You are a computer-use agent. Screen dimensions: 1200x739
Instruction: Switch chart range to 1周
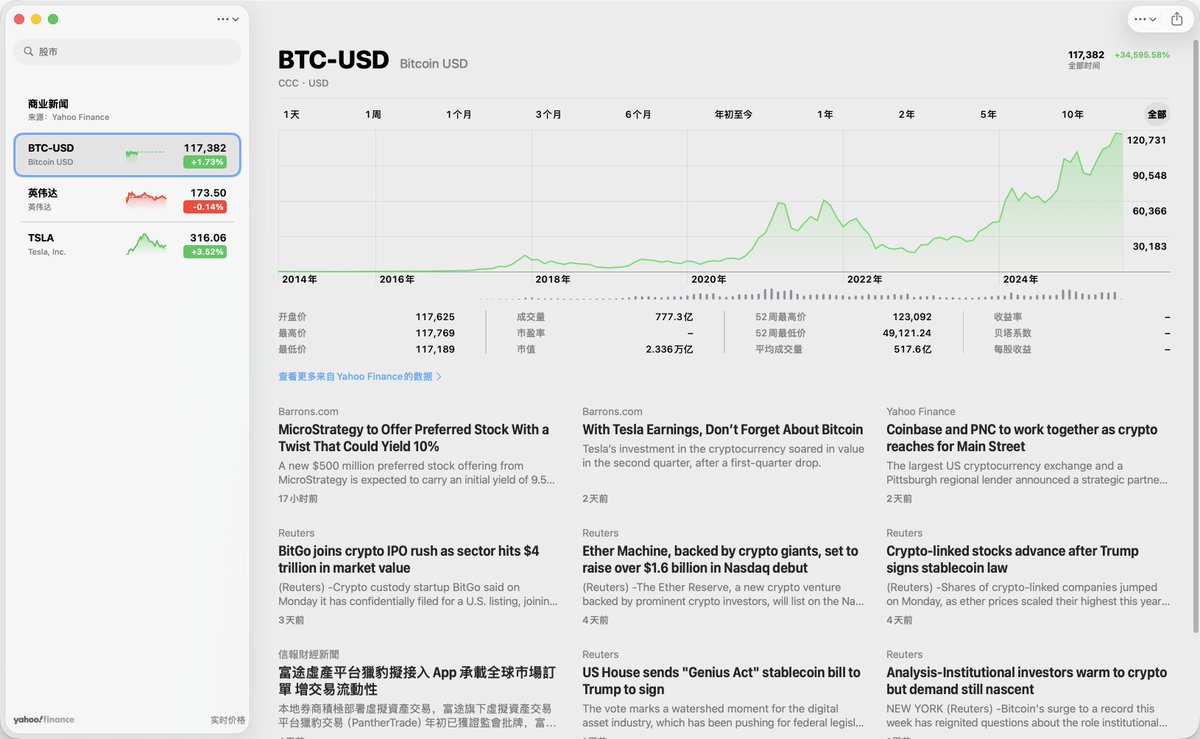coord(373,115)
